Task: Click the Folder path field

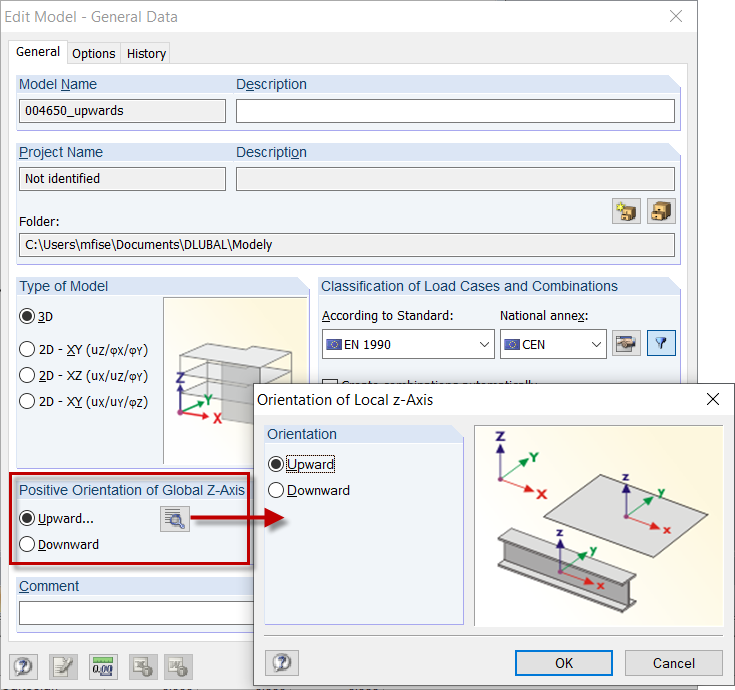Action: click(347, 245)
